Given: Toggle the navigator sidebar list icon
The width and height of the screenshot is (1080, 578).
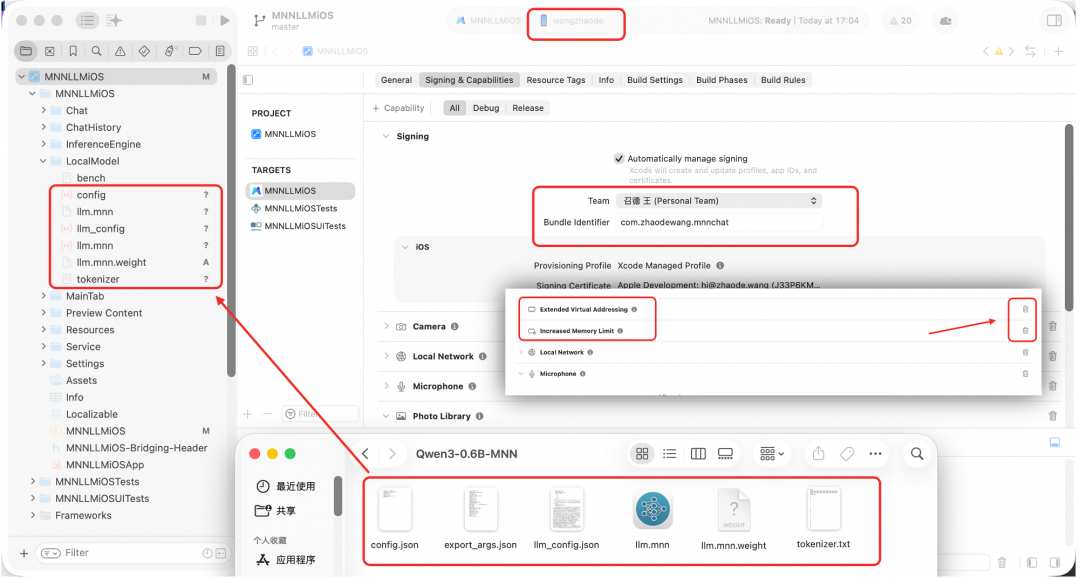Looking at the screenshot, I should click(x=87, y=21).
